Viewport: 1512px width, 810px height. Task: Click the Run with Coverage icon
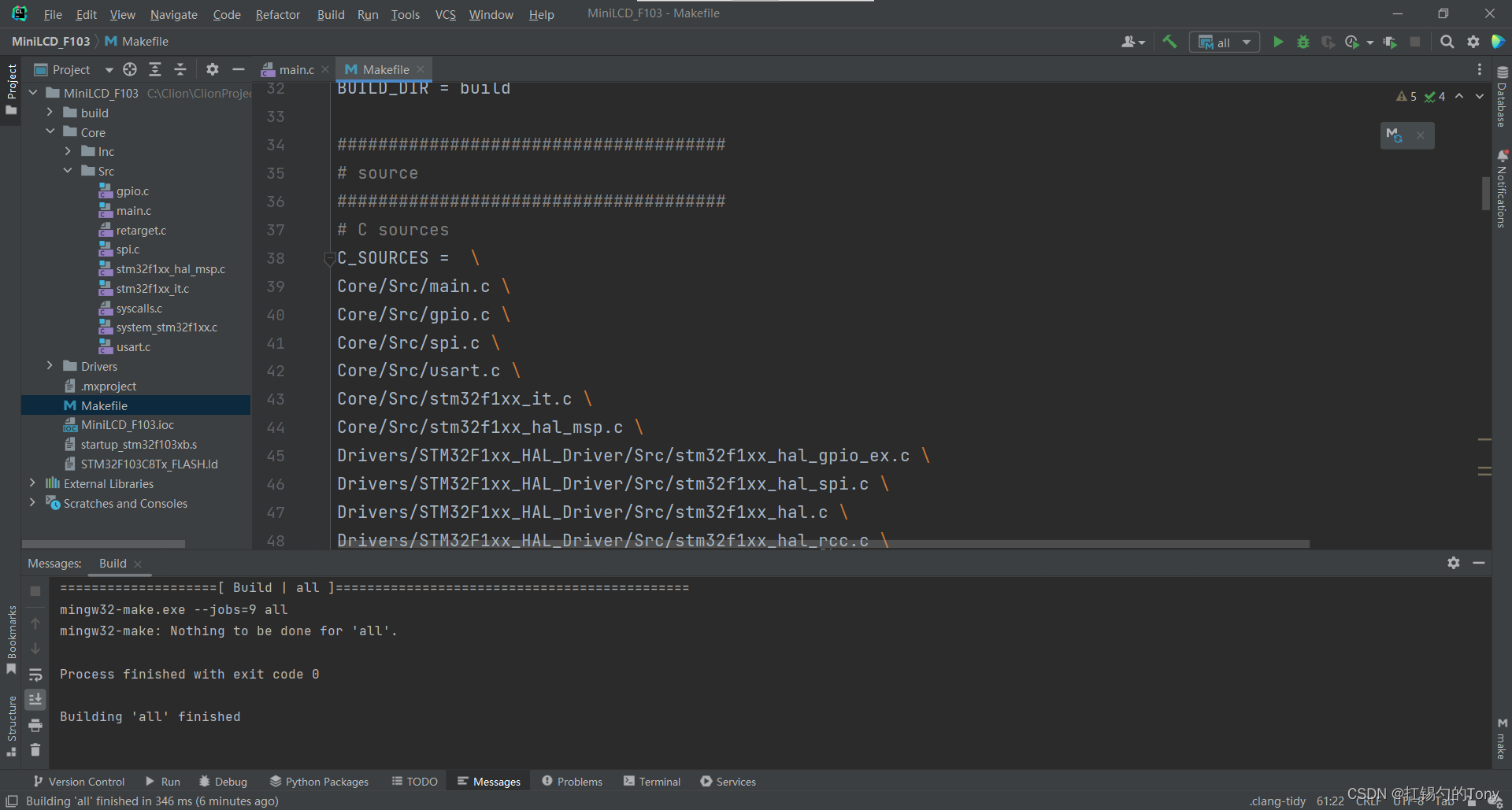1328,42
